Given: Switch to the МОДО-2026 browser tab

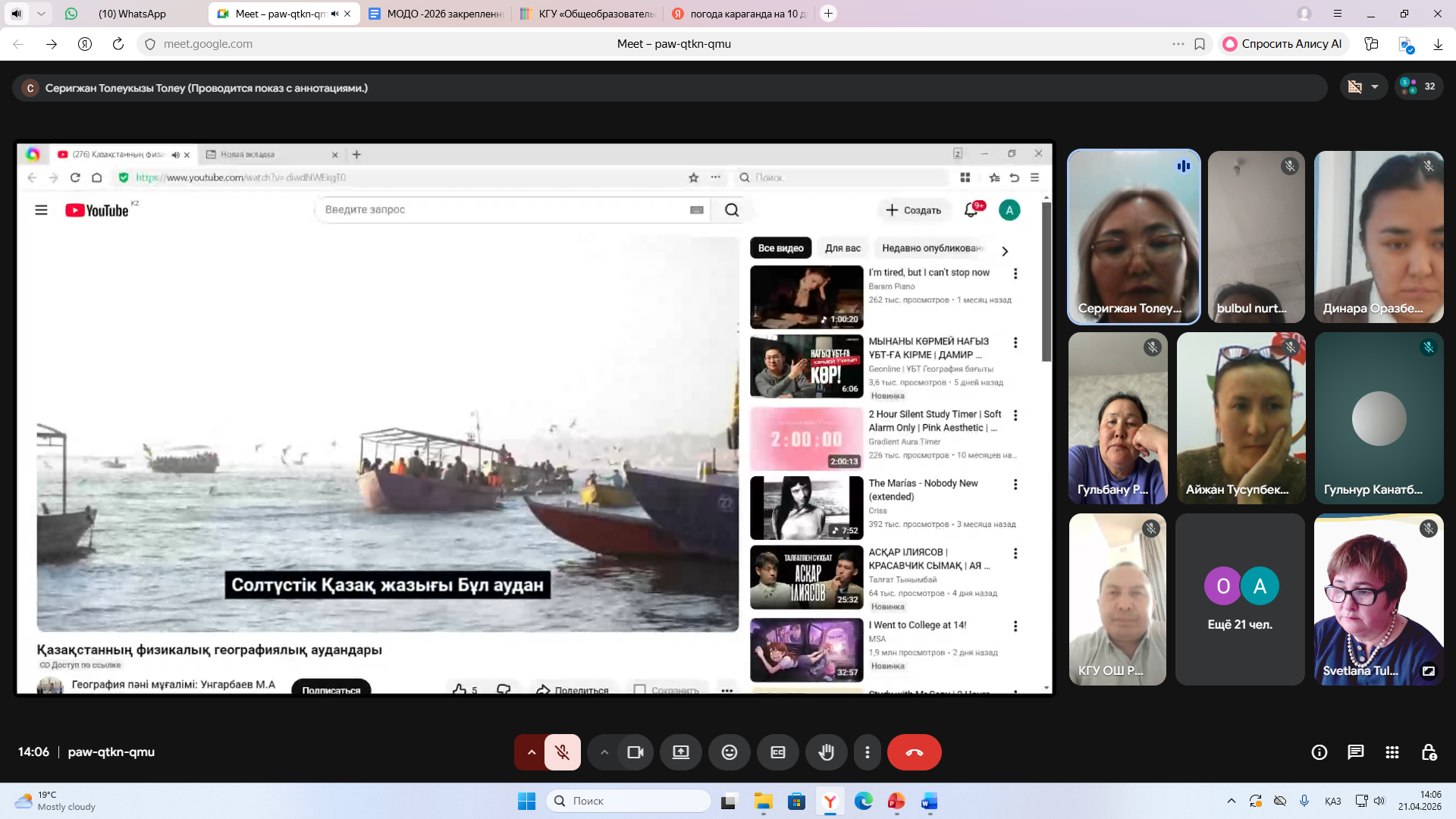Looking at the screenshot, I should click(444, 14).
